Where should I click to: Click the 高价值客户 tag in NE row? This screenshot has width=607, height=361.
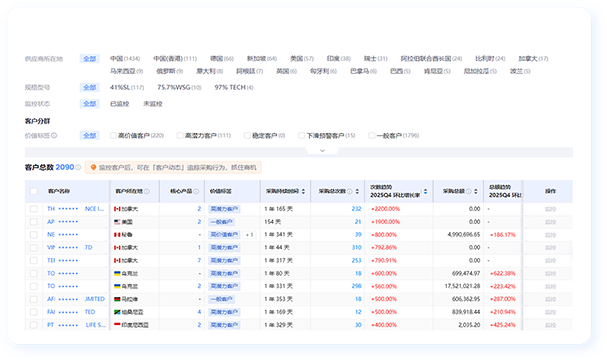(x=224, y=235)
